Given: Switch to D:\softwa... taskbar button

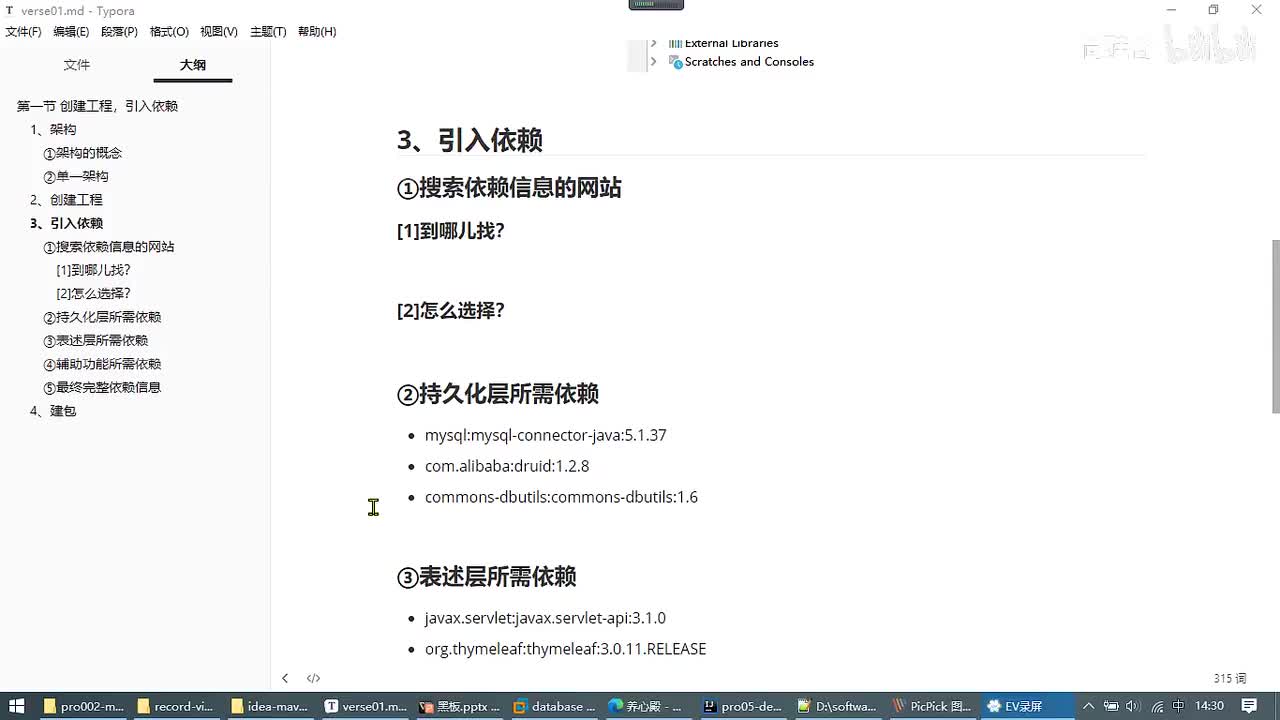Looking at the screenshot, I should point(836,706).
